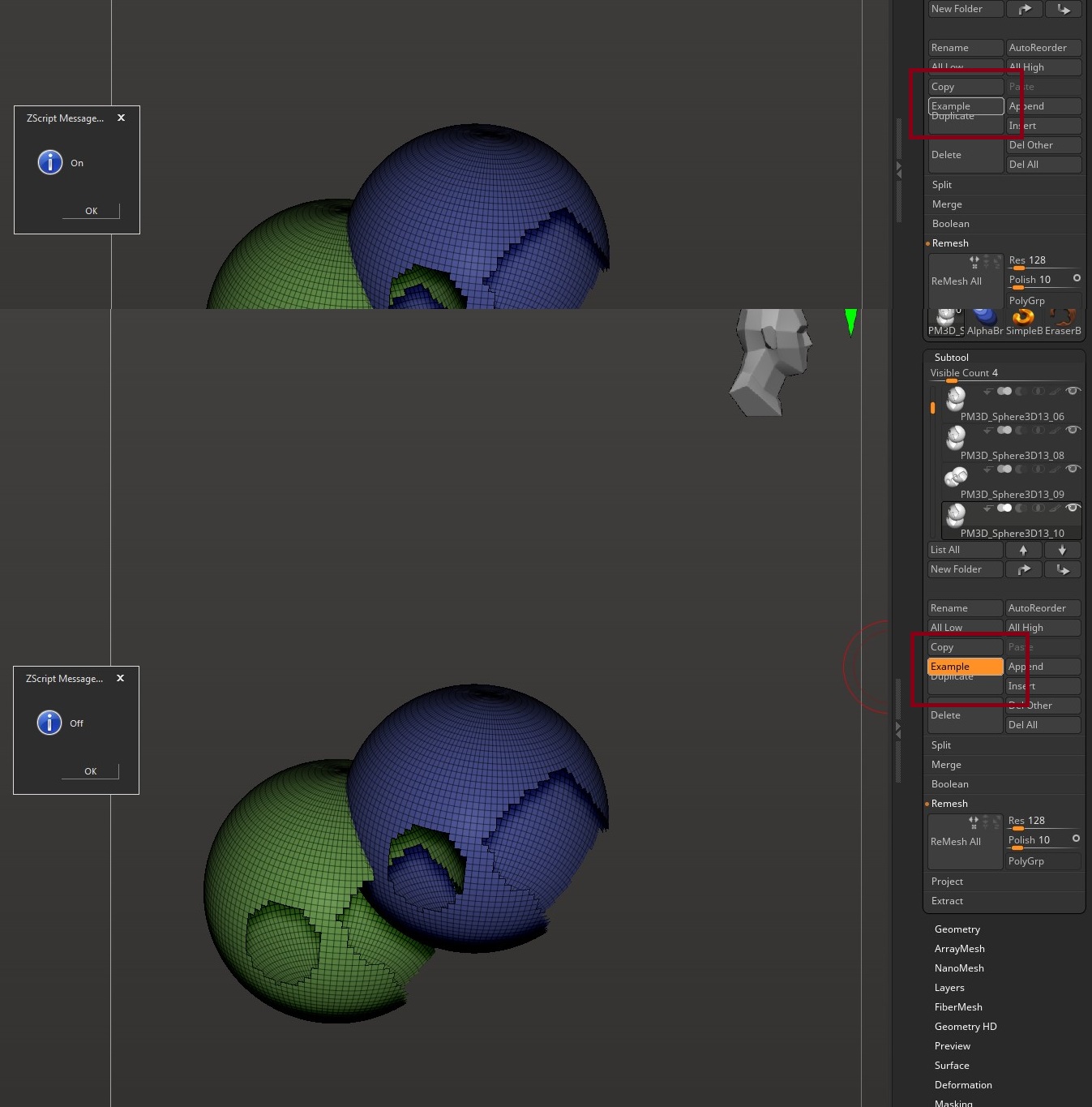Click OK in the On message dialog
The width and height of the screenshot is (1092, 1107).
pos(91,211)
